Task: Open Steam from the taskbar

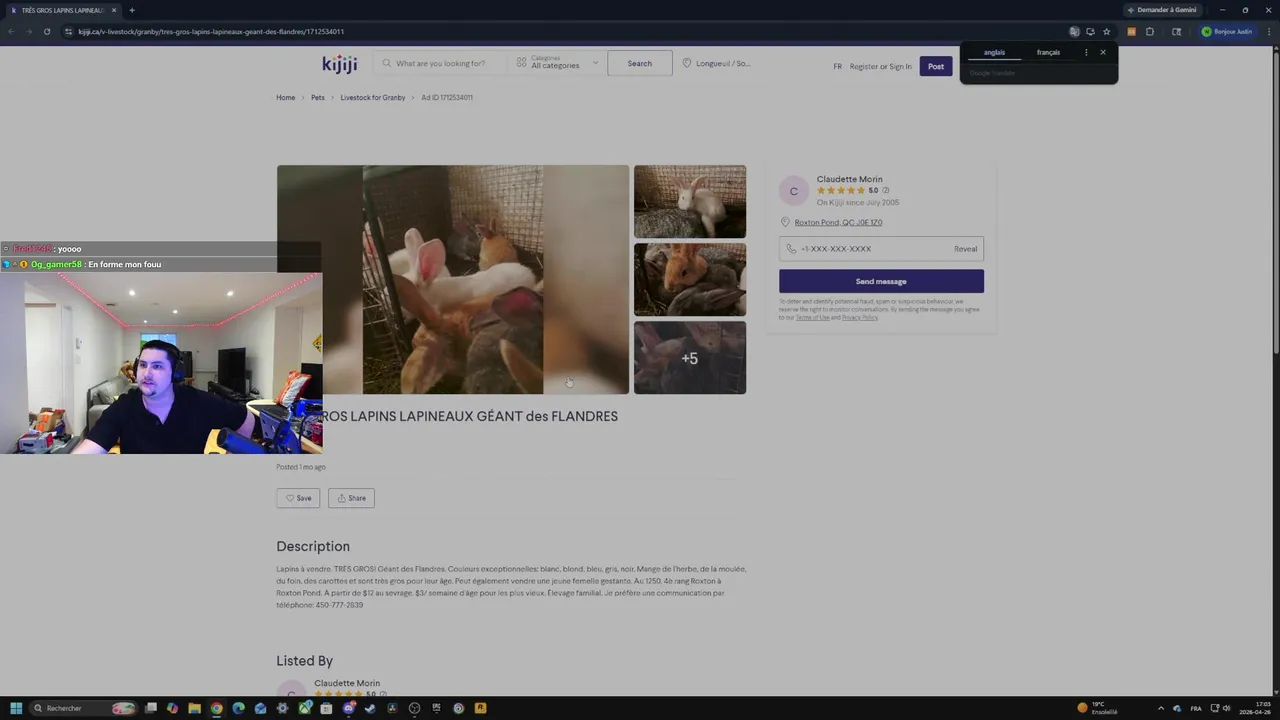Action: [370, 708]
